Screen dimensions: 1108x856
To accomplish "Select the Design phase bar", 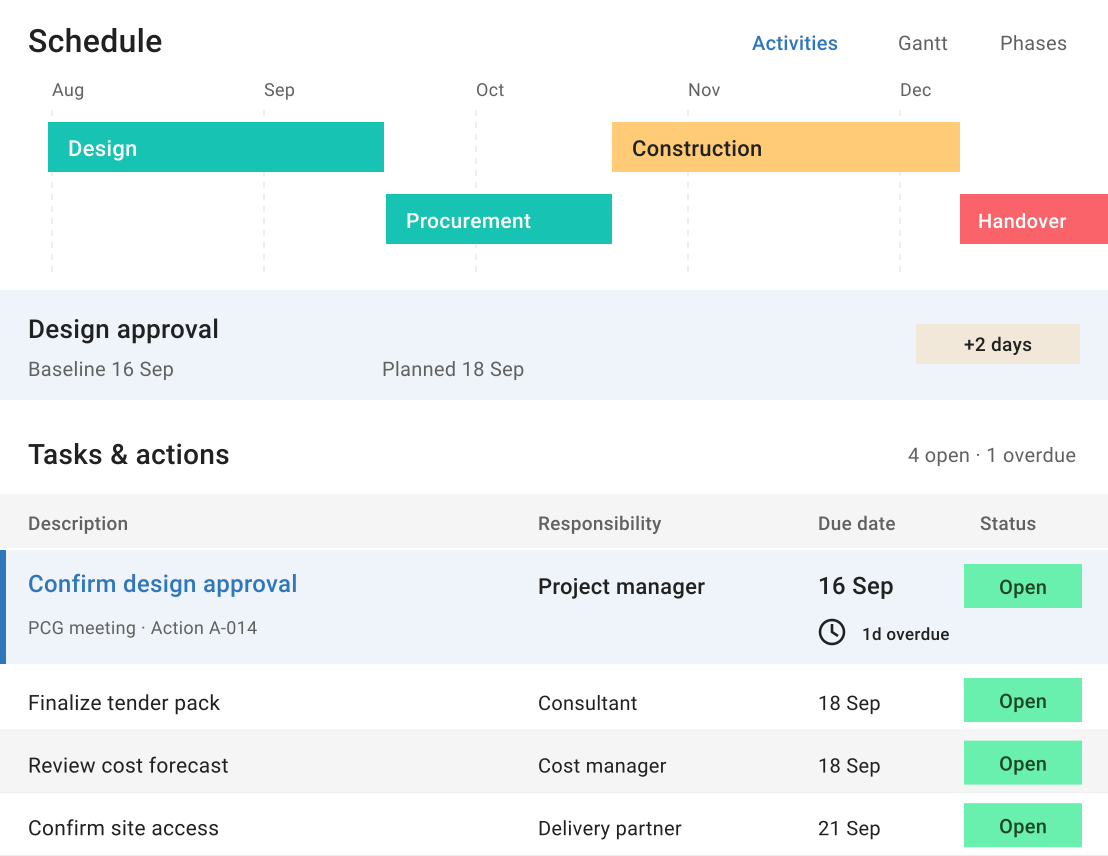I will 216,147.
